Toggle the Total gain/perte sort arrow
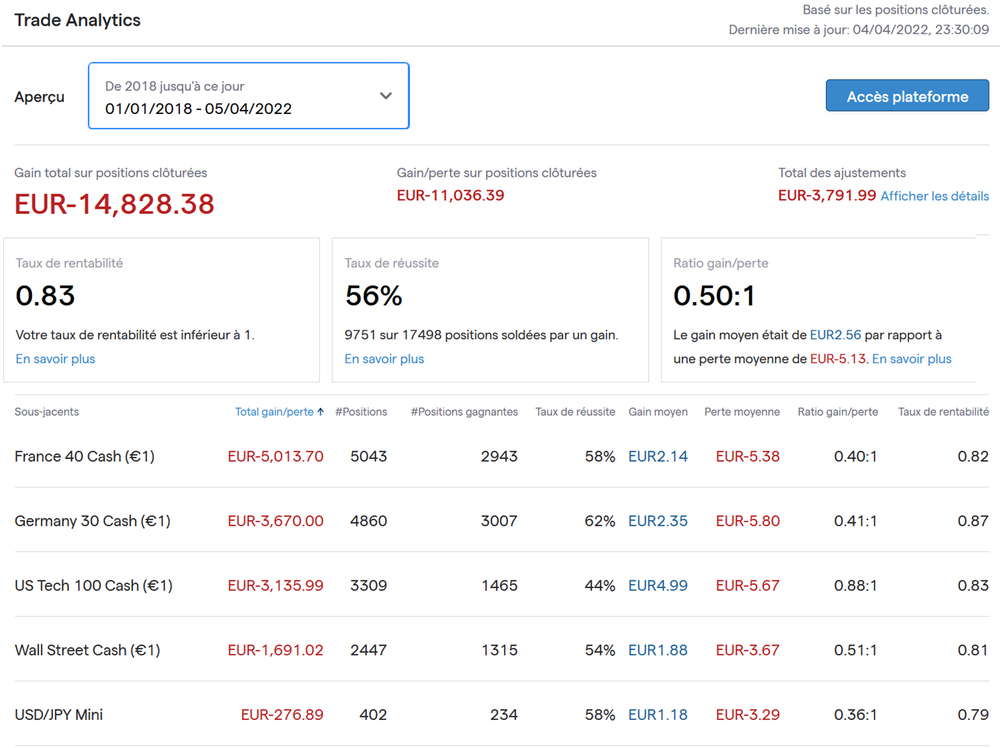 (x=320, y=412)
